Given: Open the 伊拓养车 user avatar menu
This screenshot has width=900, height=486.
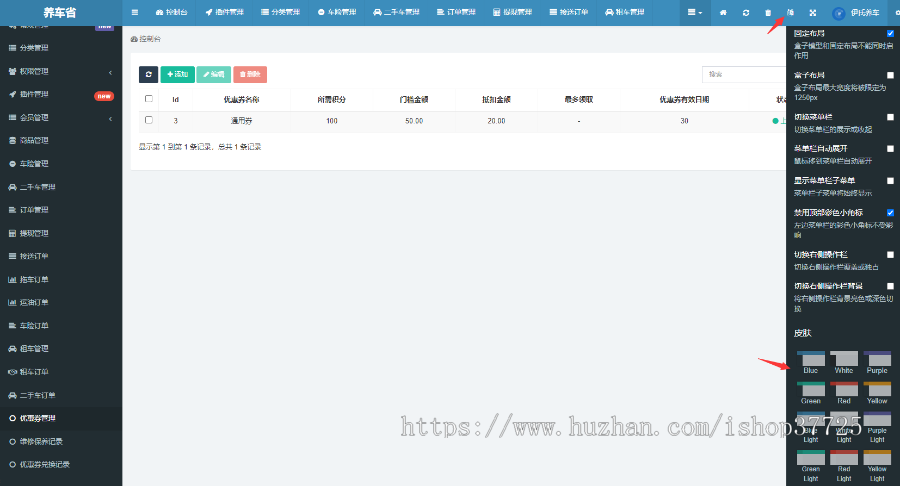Looking at the screenshot, I should pyautogui.click(x=856, y=13).
